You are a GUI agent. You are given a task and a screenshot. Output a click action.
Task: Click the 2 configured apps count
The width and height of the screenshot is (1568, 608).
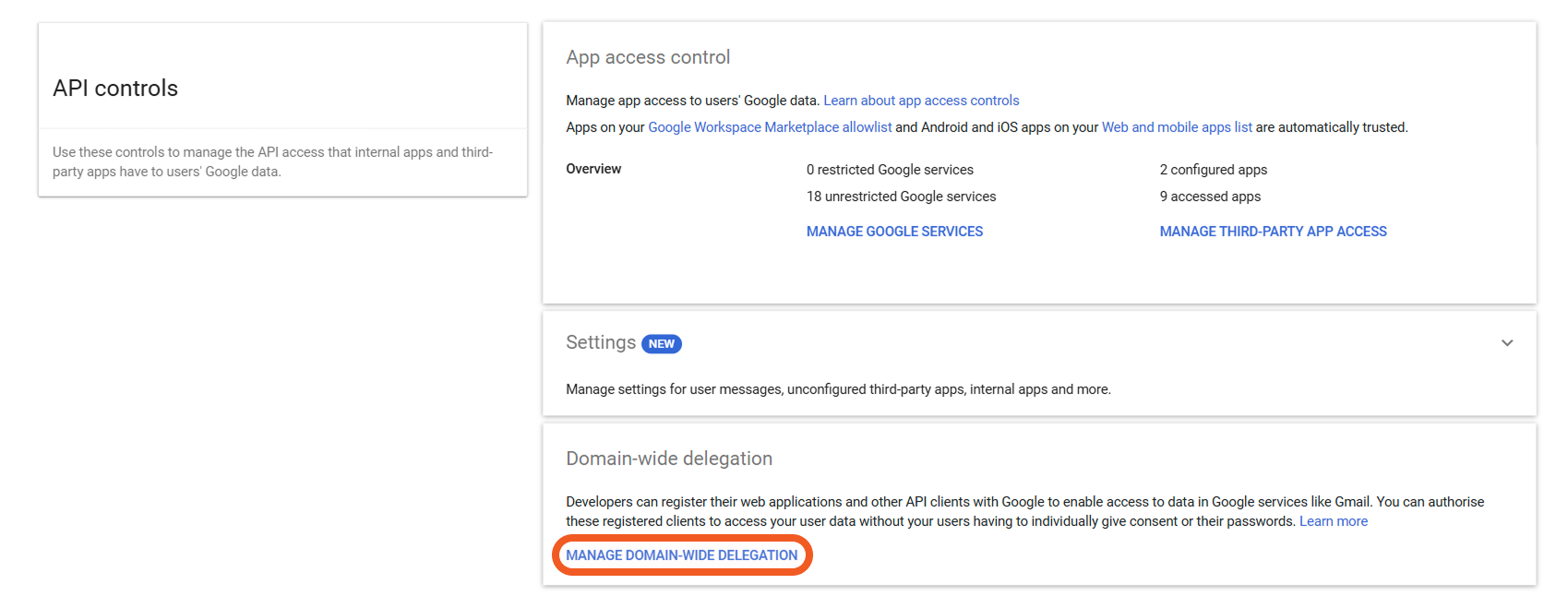(1213, 170)
